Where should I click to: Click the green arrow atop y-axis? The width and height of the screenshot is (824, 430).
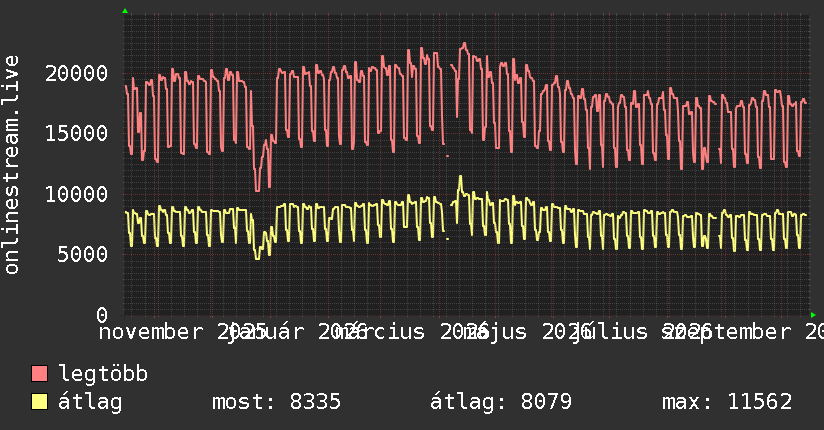click(x=125, y=11)
